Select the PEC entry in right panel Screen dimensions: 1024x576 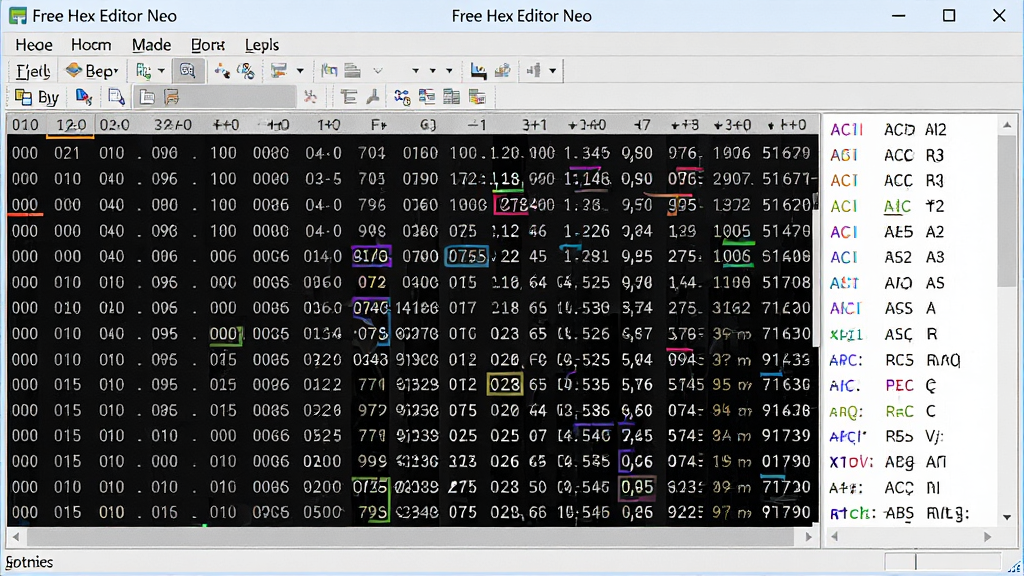point(899,385)
